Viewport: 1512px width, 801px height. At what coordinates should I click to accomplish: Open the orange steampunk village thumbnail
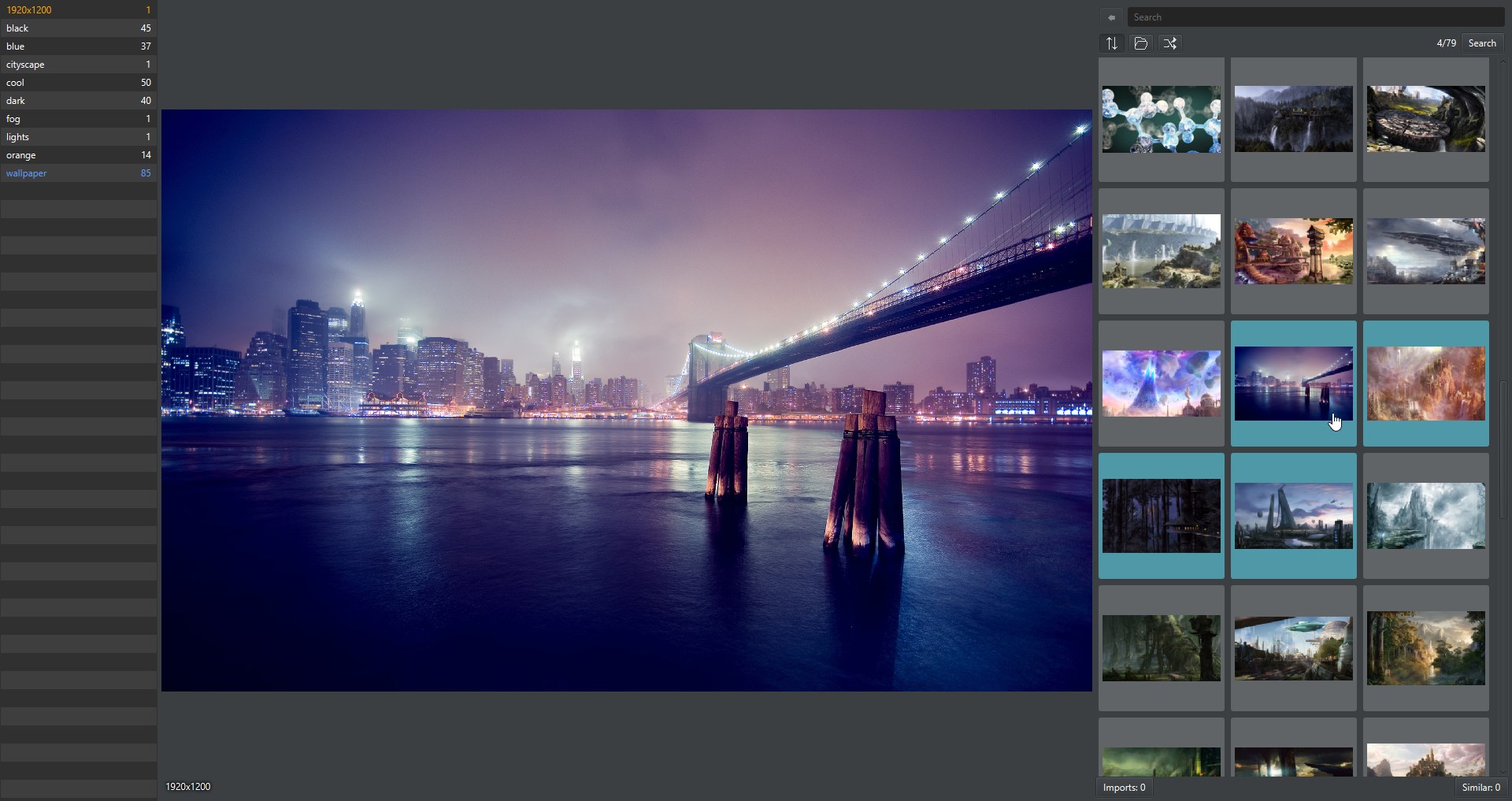(x=1294, y=251)
